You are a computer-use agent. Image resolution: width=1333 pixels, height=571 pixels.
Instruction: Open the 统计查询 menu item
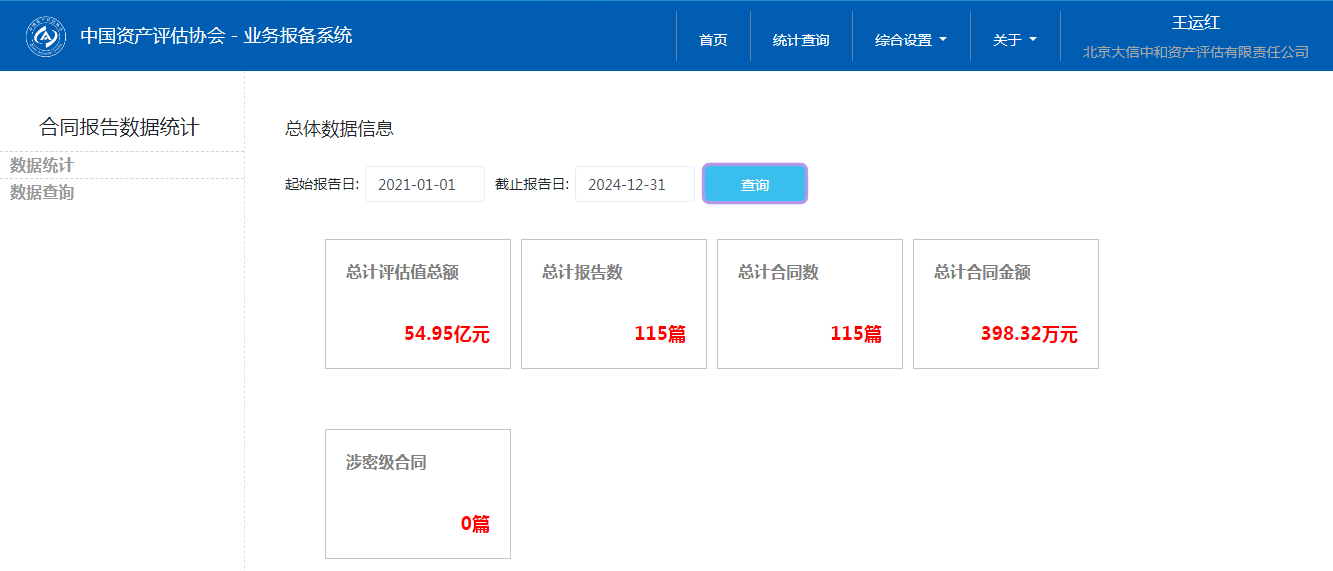point(801,40)
